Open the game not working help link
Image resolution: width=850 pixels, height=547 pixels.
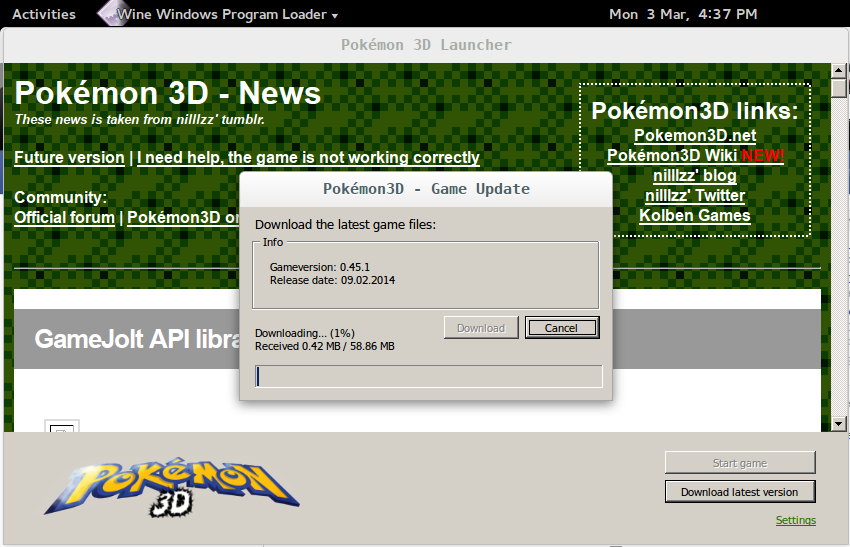tap(308, 158)
